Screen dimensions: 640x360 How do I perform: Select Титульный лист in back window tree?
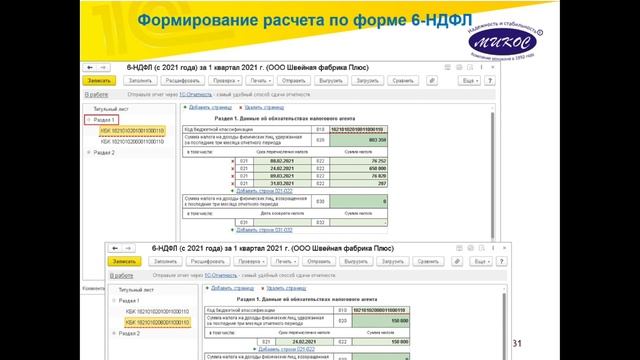tap(111, 109)
